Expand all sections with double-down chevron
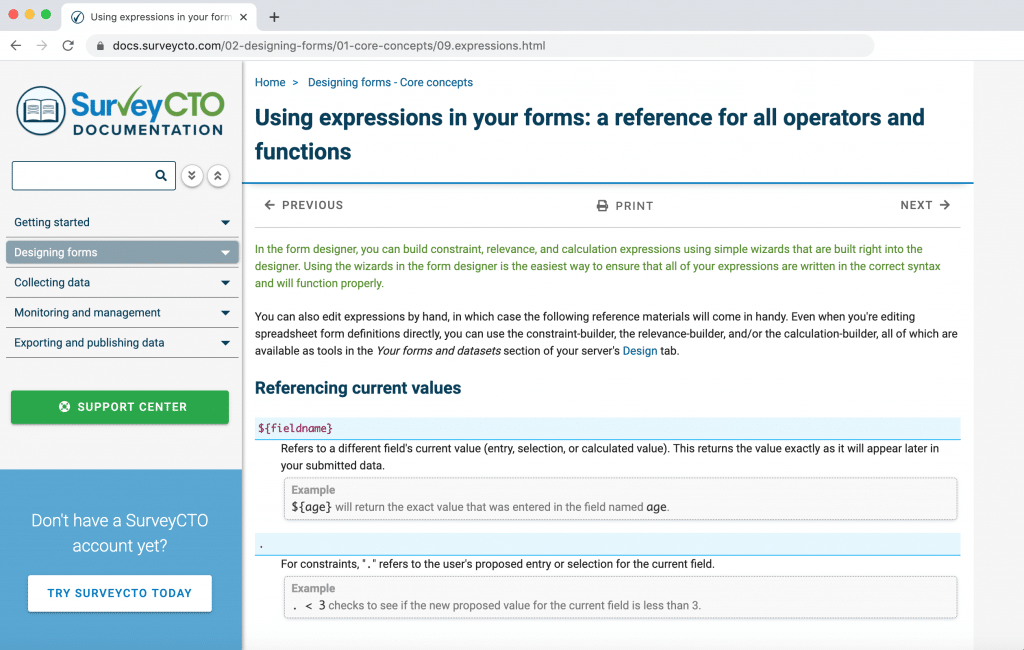 (191, 176)
